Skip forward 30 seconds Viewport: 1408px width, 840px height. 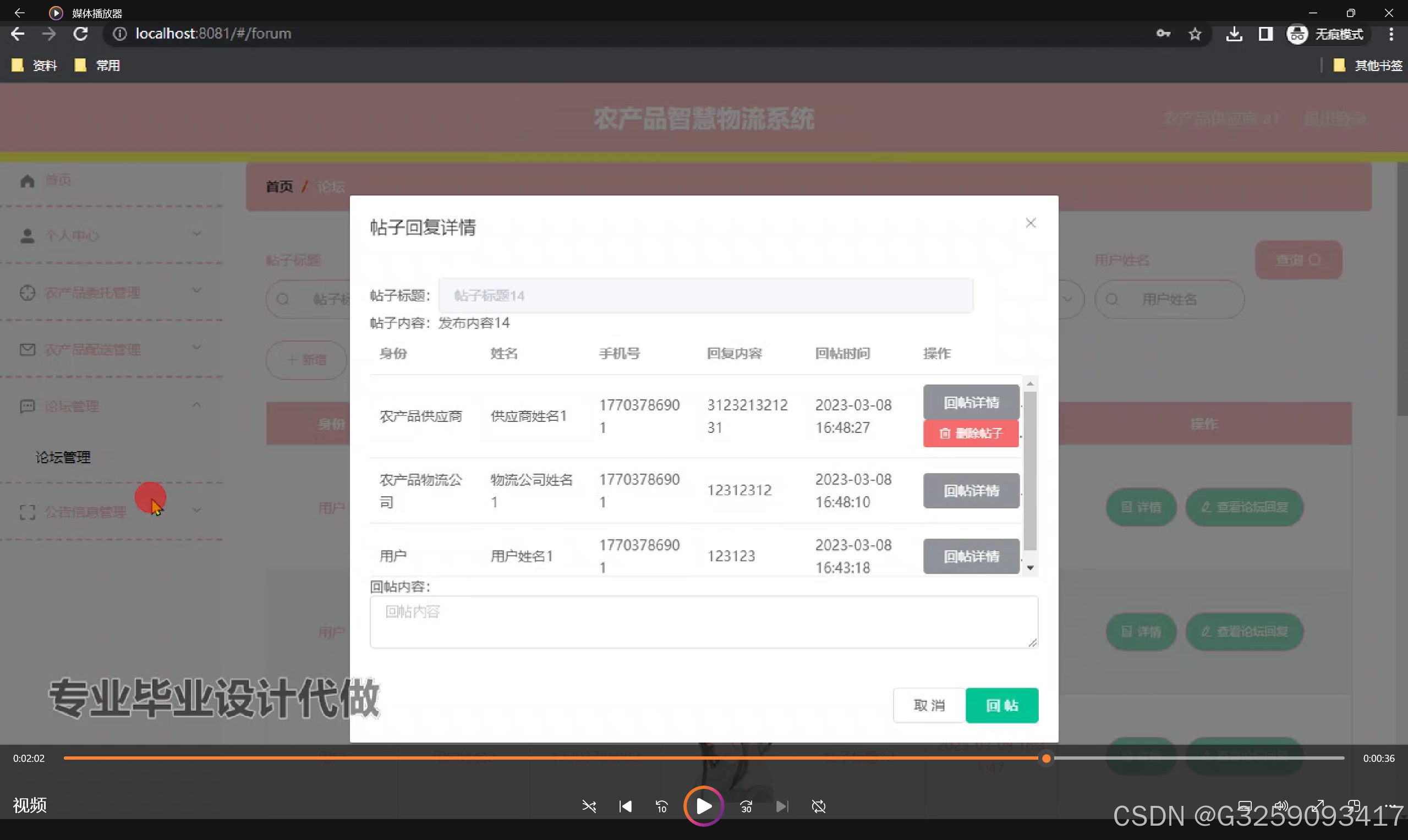746,806
